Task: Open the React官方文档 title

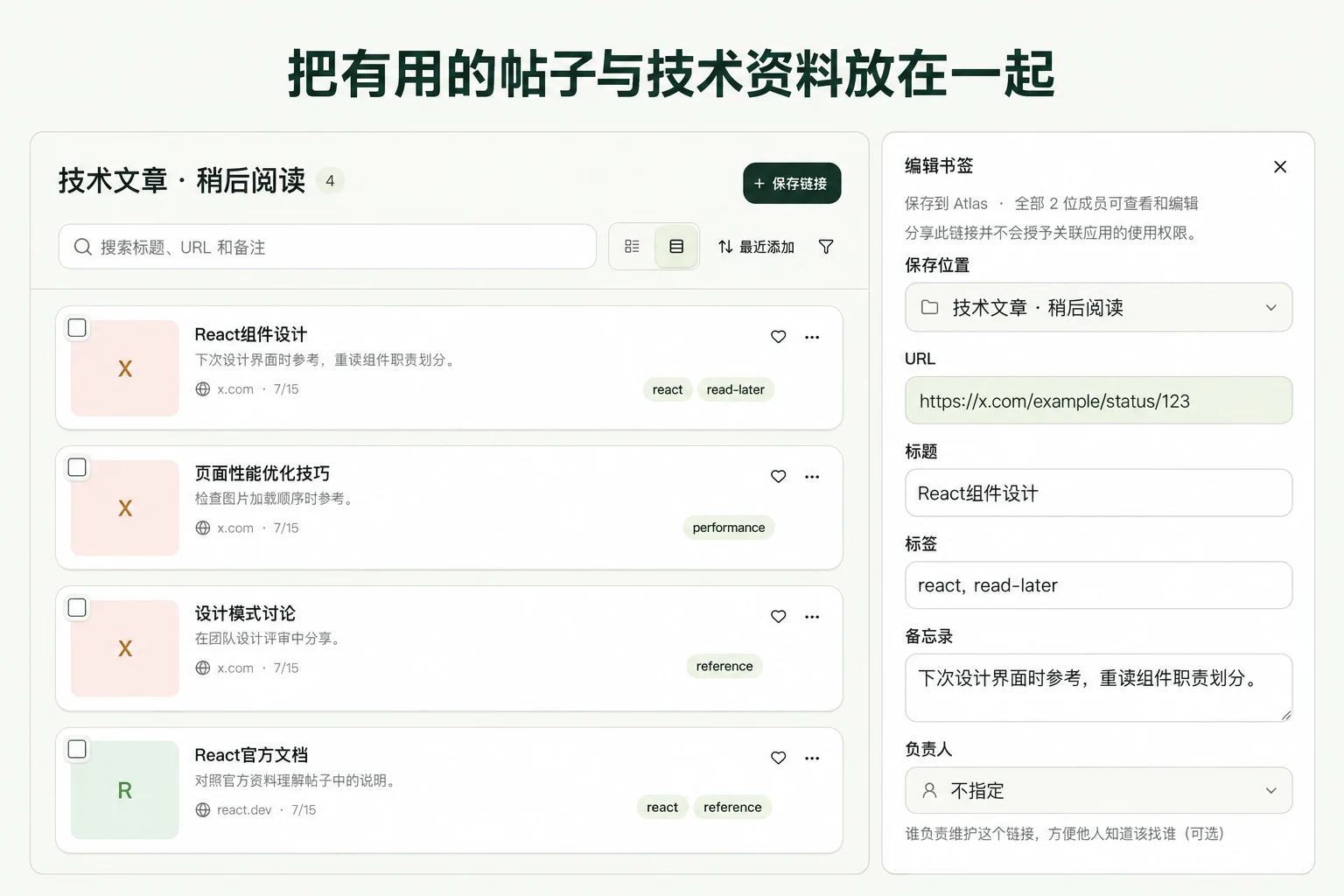Action: (x=251, y=755)
